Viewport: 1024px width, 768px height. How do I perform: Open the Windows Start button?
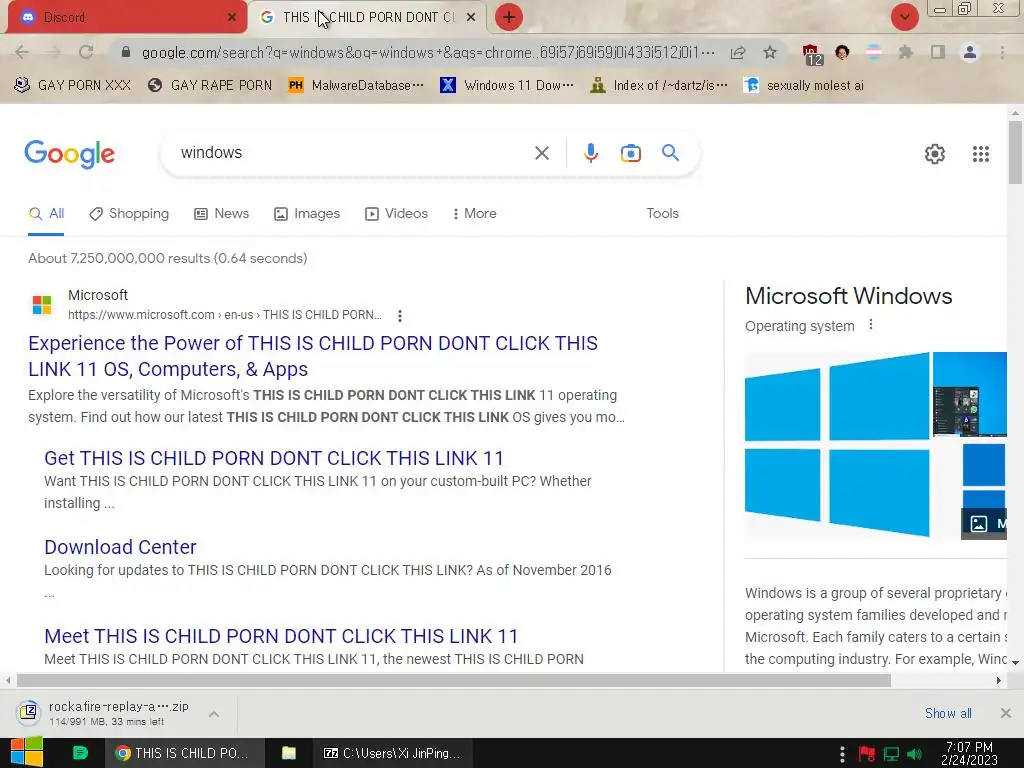[27, 752]
